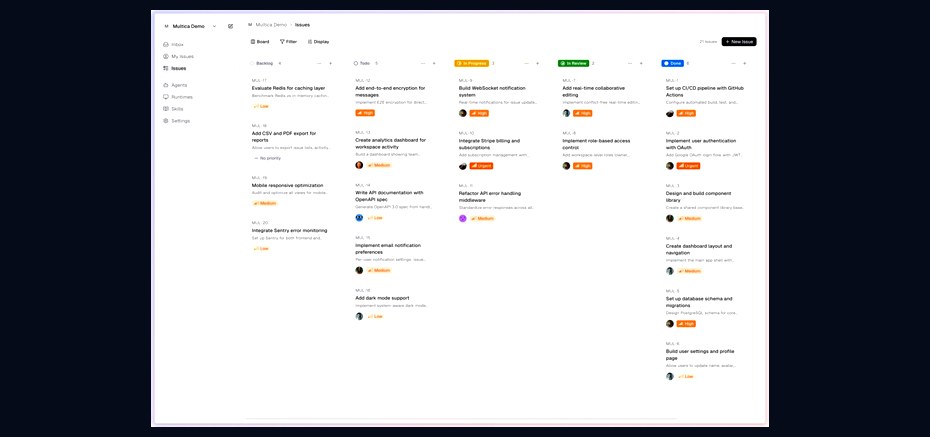Open Add end-to-end encryption issue
The image size is (930, 437).
click(x=390, y=91)
